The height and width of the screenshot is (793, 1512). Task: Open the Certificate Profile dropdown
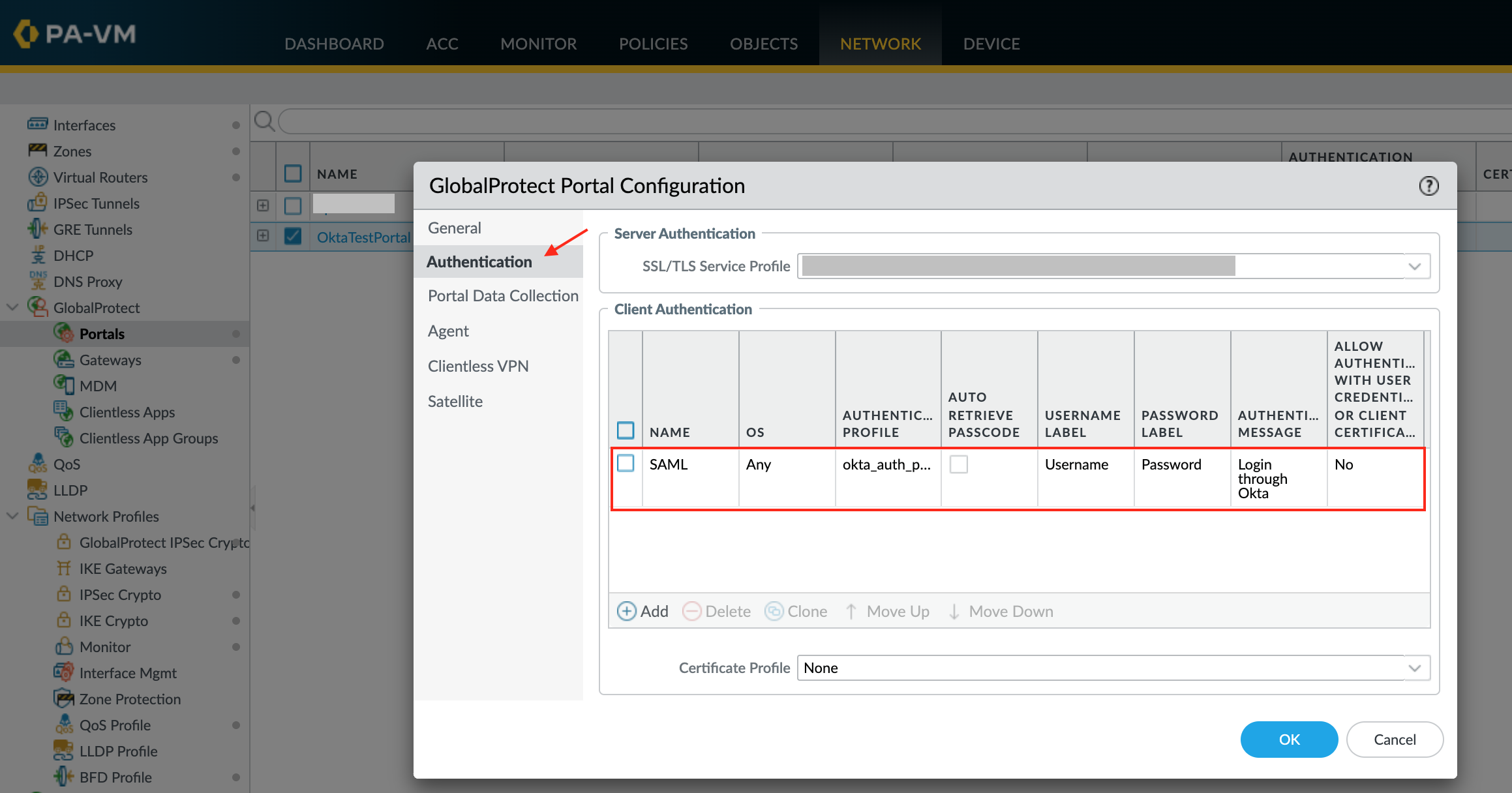coord(1414,668)
